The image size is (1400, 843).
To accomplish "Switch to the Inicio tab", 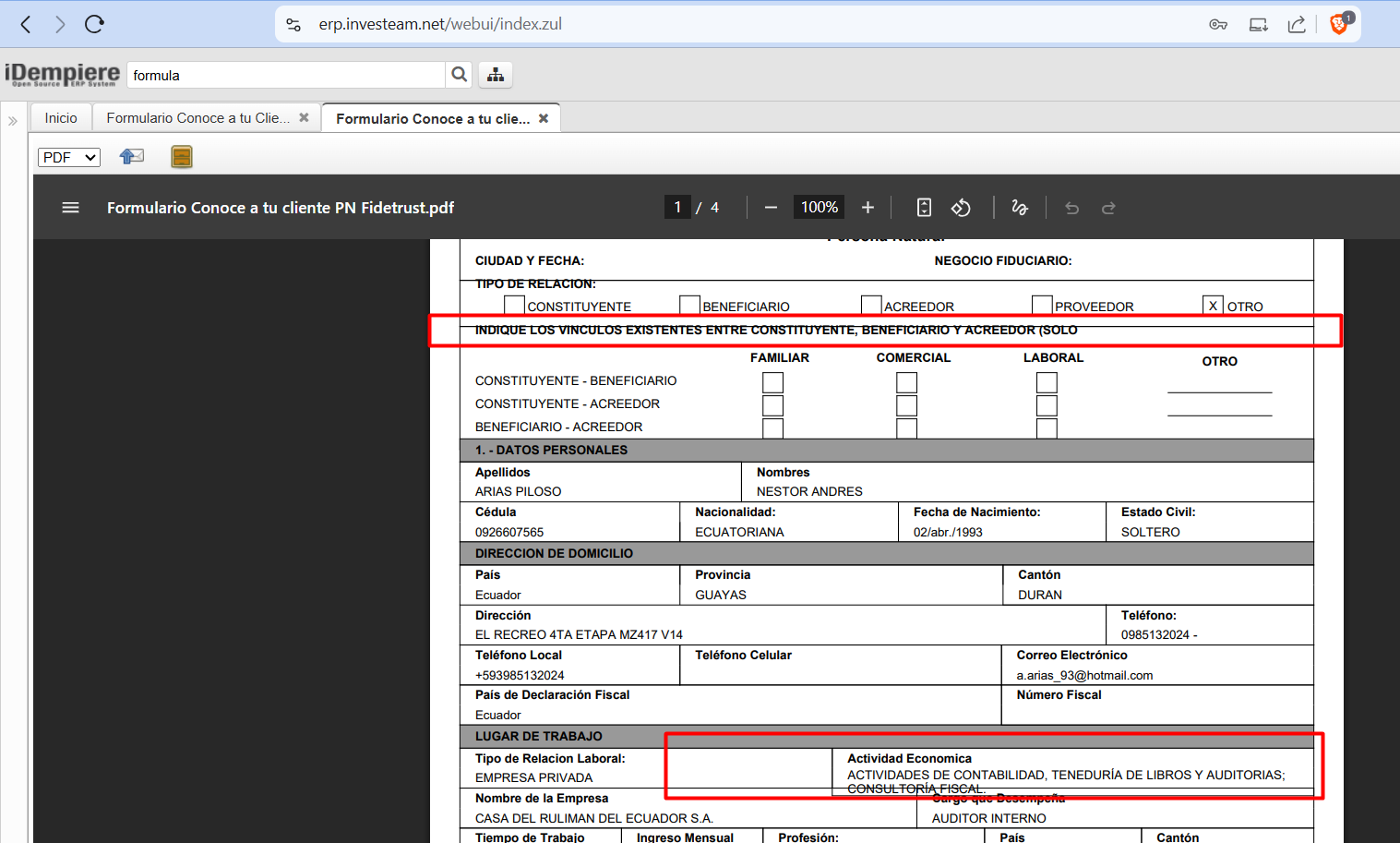I will tap(61, 118).
